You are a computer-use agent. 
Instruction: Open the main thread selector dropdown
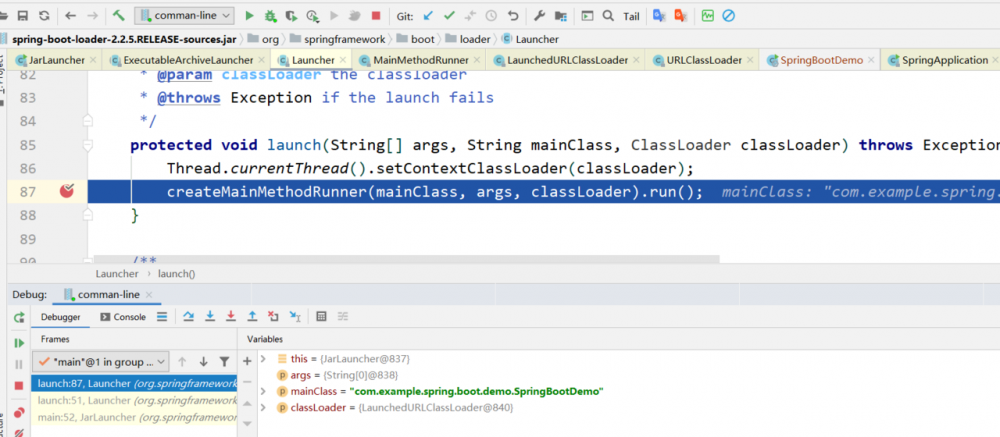pos(101,362)
